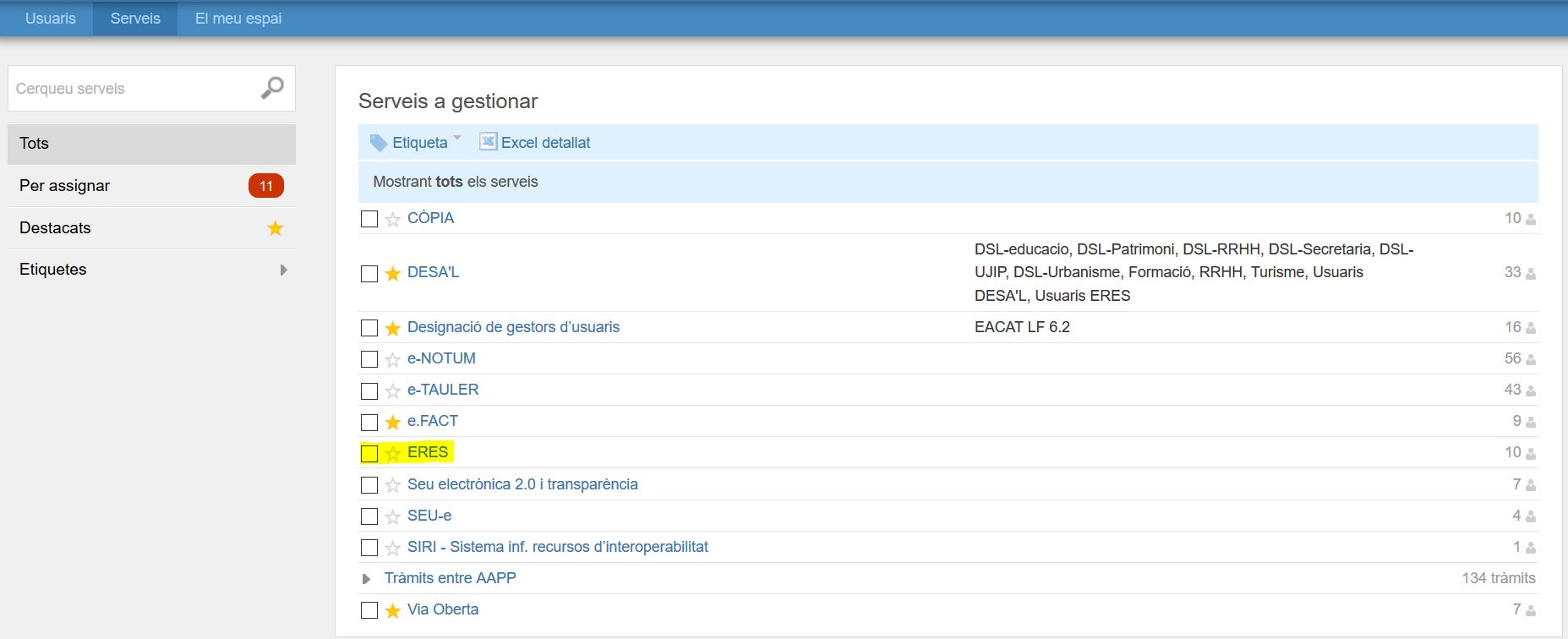1568x639 pixels.
Task: Check the ERES service checkbox
Action: pos(369,454)
